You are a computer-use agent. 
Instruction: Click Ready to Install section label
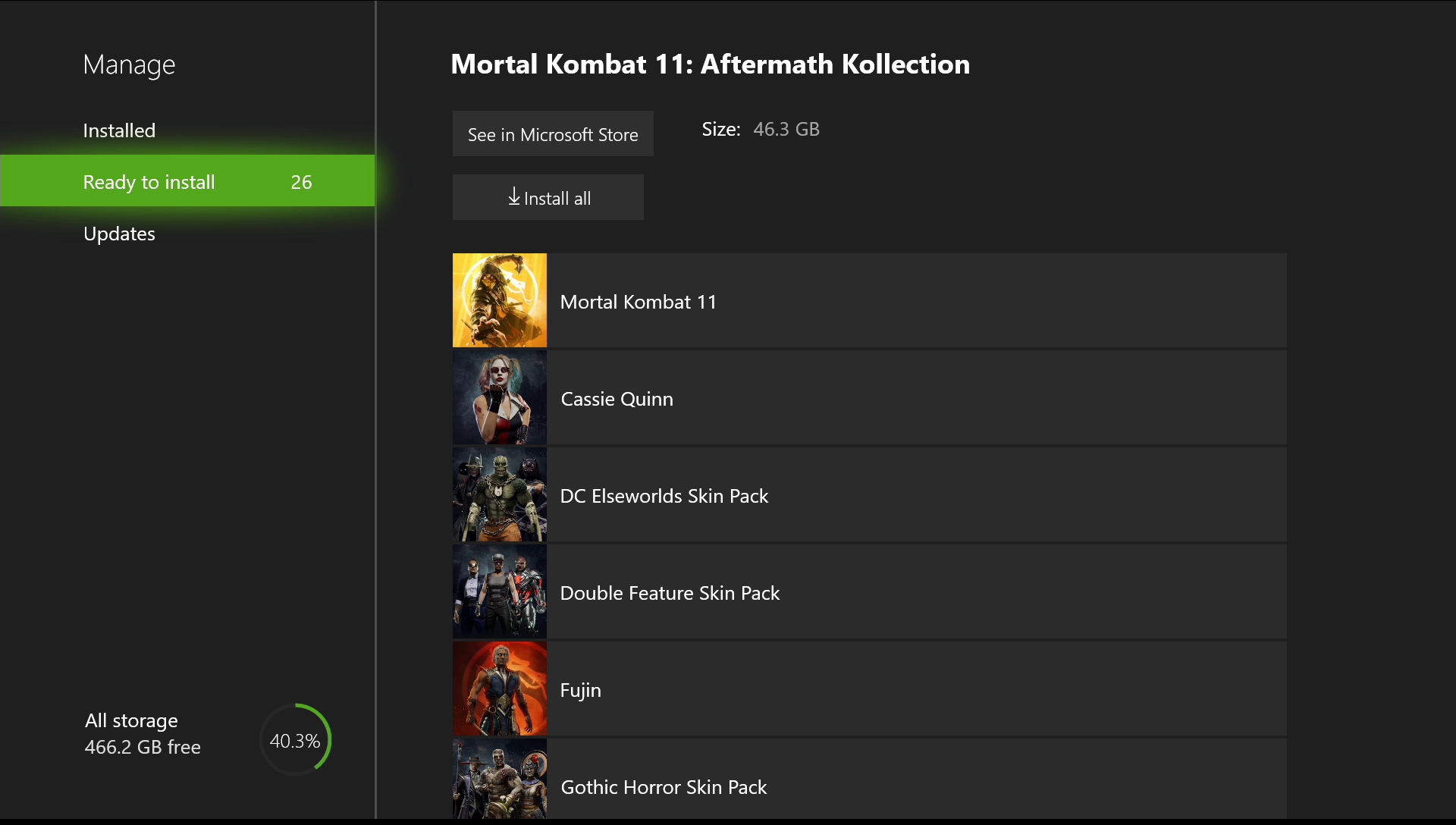point(148,181)
